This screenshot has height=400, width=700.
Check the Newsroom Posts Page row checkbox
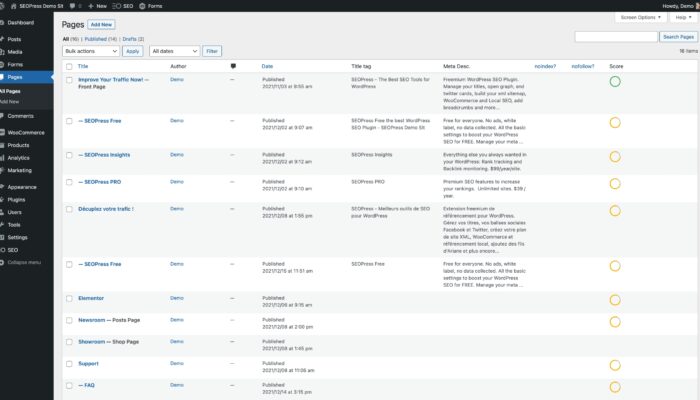click(x=69, y=320)
